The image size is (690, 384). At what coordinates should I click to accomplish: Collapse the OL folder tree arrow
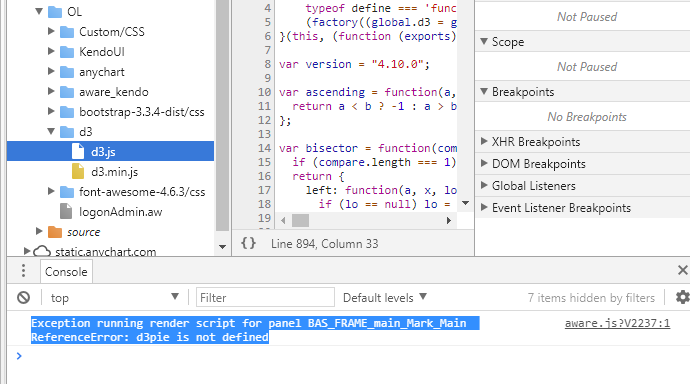tap(39, 11)
